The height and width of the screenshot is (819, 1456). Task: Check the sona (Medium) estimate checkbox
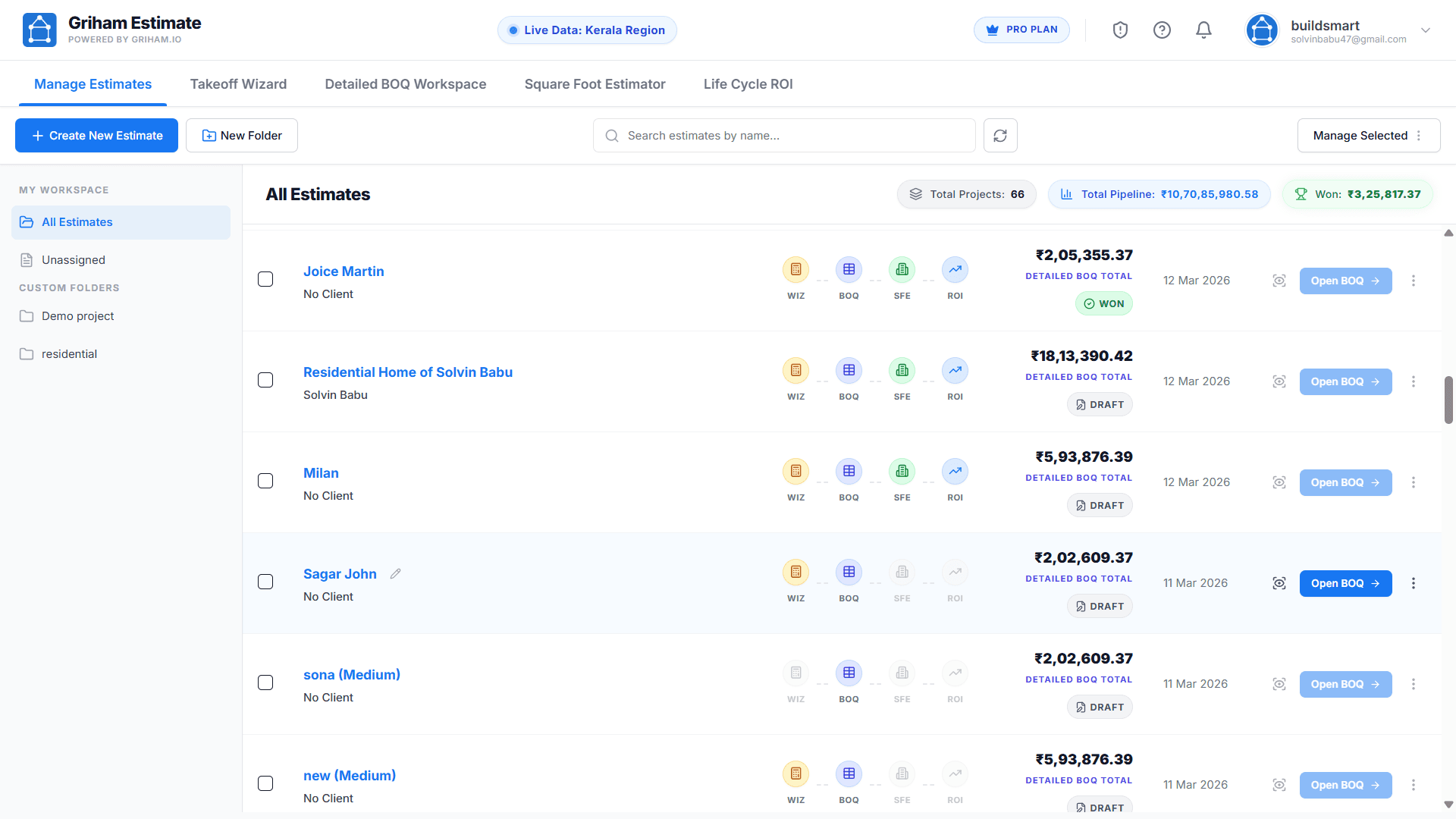point(265,682)
